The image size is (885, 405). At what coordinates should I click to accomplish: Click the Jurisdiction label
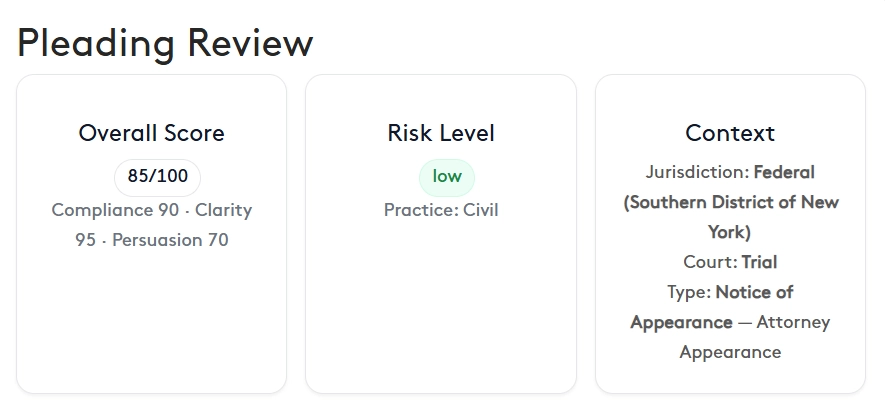pos(696,172)
